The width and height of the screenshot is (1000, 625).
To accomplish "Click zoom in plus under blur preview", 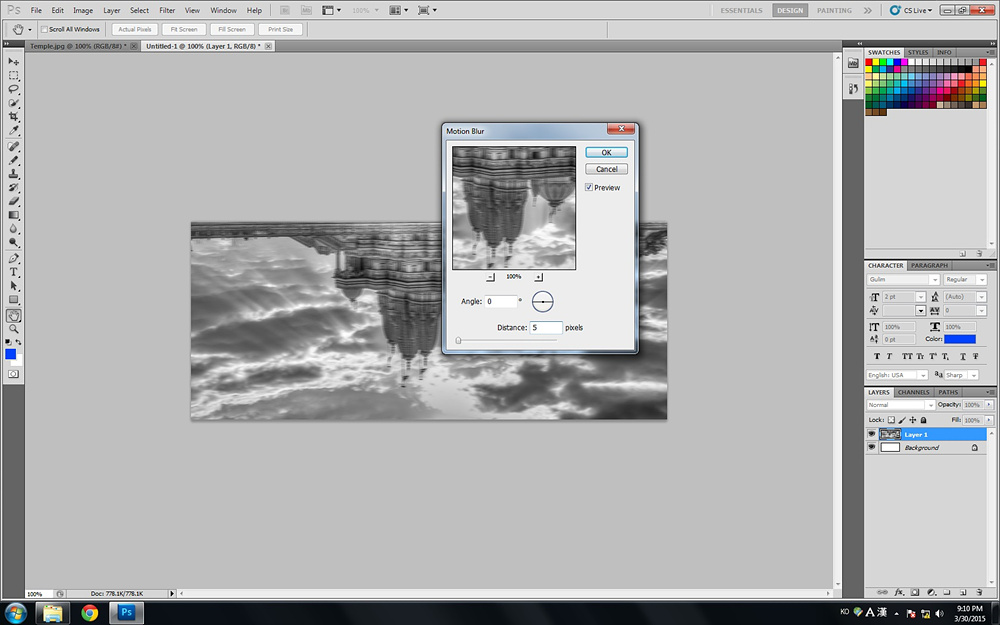I will pyautogui.click(x=538, y=276).
